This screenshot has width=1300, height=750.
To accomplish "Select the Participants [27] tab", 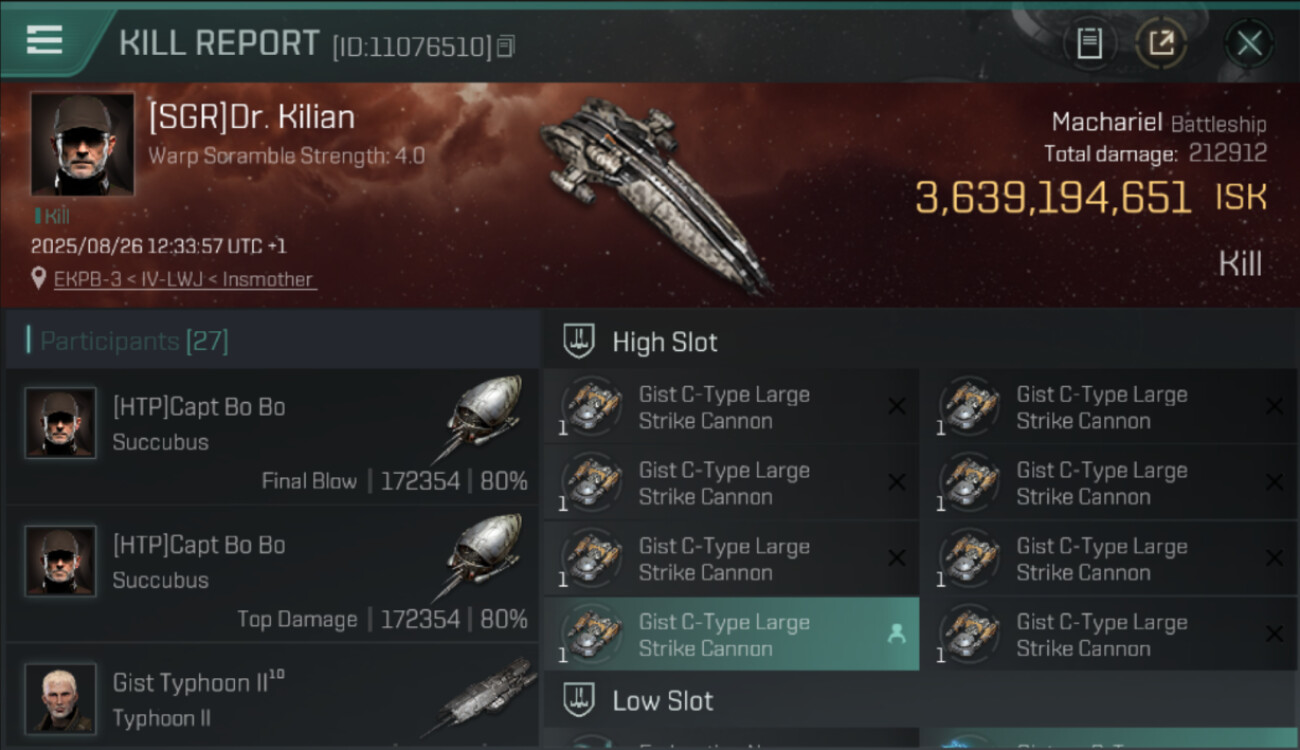I will [x=134, y=341].
